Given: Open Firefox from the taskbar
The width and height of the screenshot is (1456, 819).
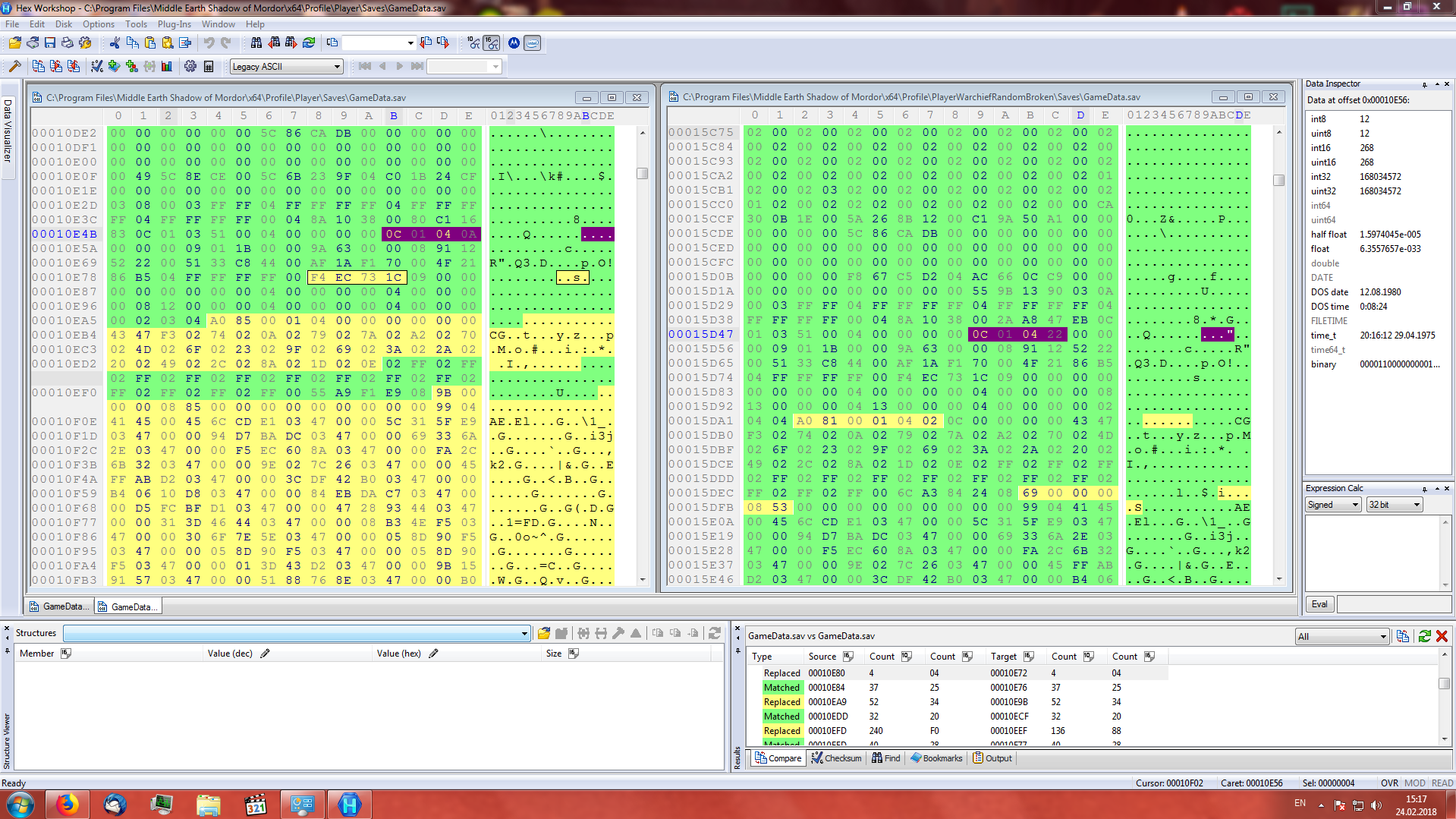Looking at the screenshot, I should pyautogui.click(x=68, y=805).
